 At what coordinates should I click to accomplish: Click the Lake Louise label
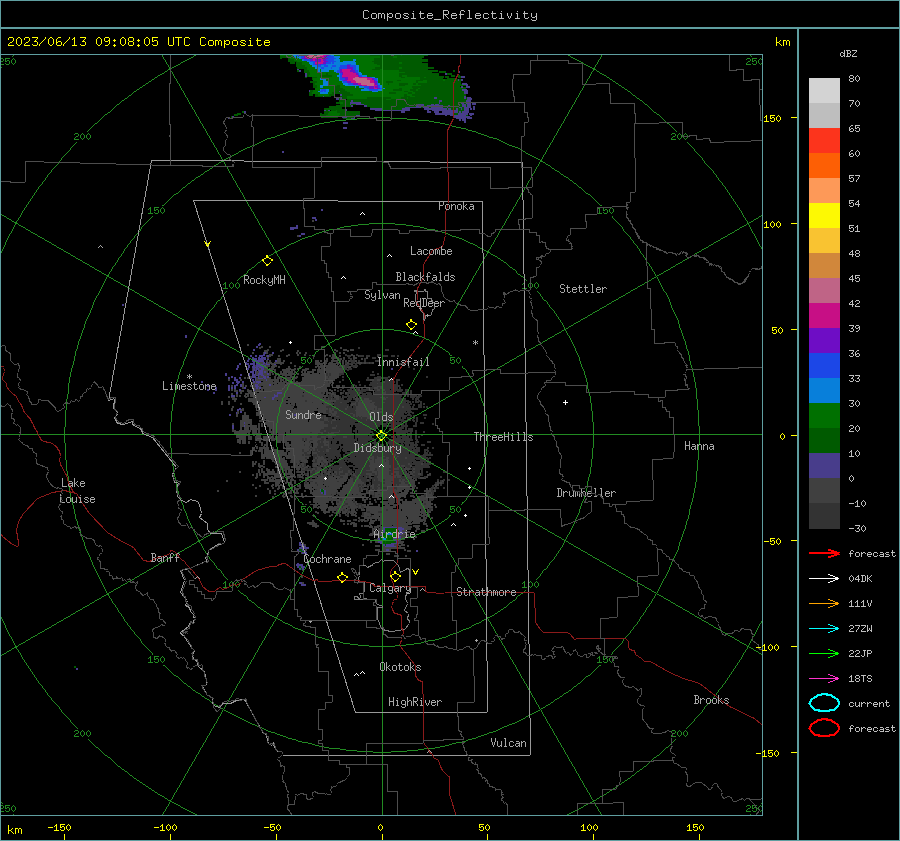pyautogui.click(x=77, y=491)
